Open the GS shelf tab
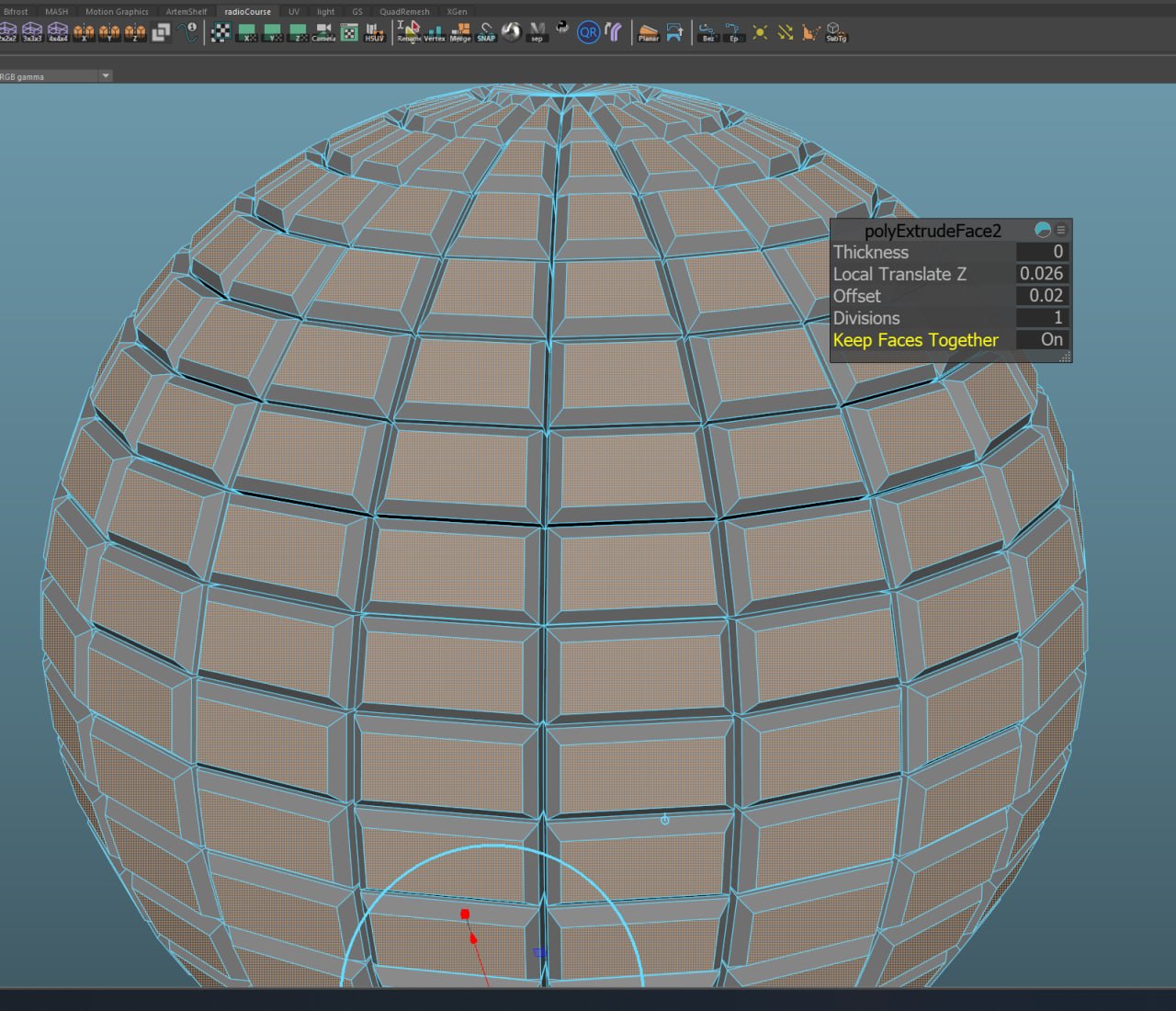1176x1011 pixels. [357, 12]
